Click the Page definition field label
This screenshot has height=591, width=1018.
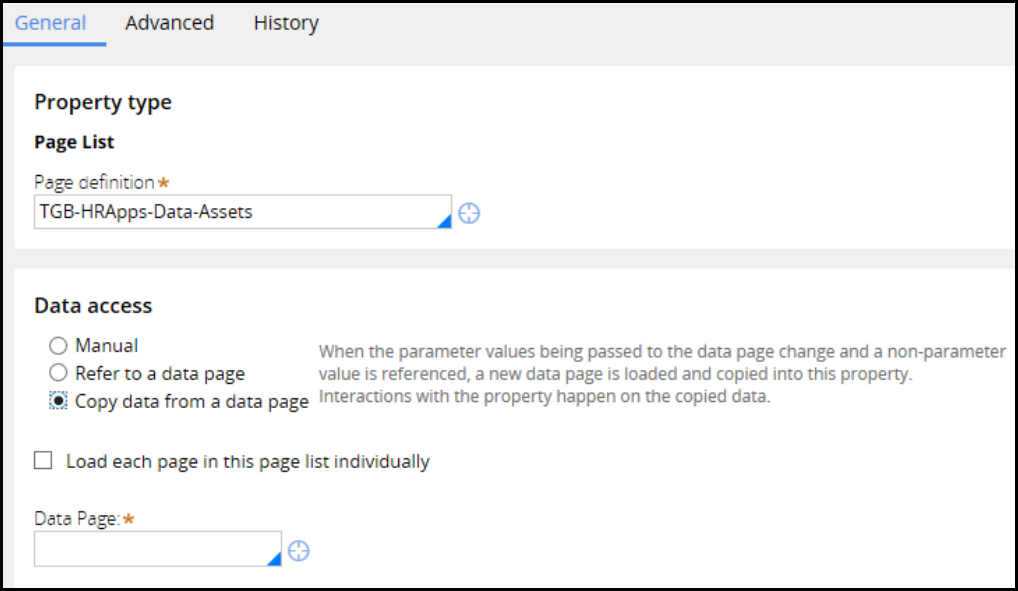click(x=94, y=183)
